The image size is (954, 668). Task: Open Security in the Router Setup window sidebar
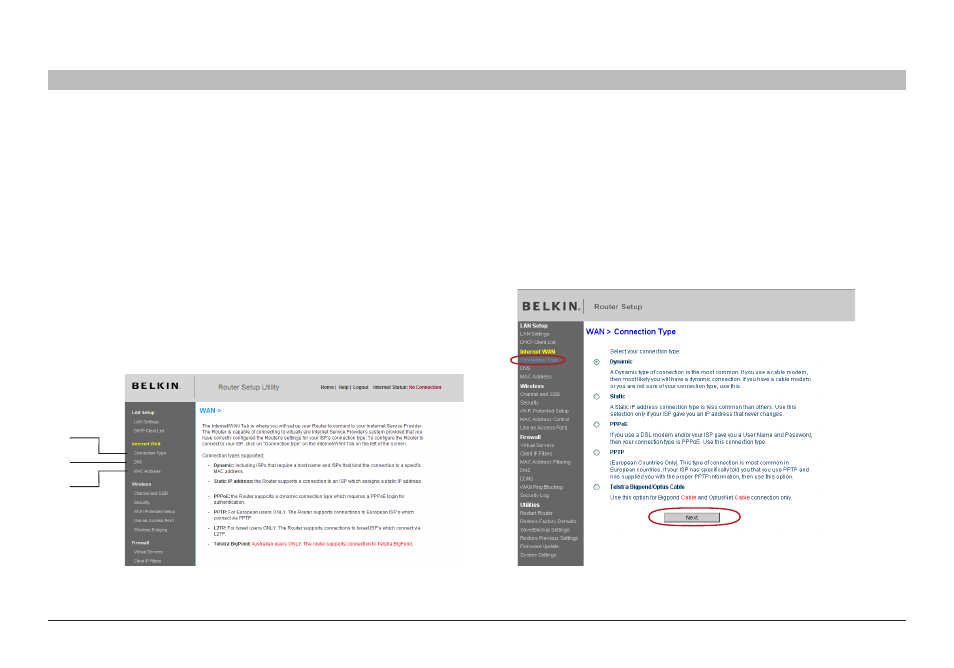coord(529,403)
